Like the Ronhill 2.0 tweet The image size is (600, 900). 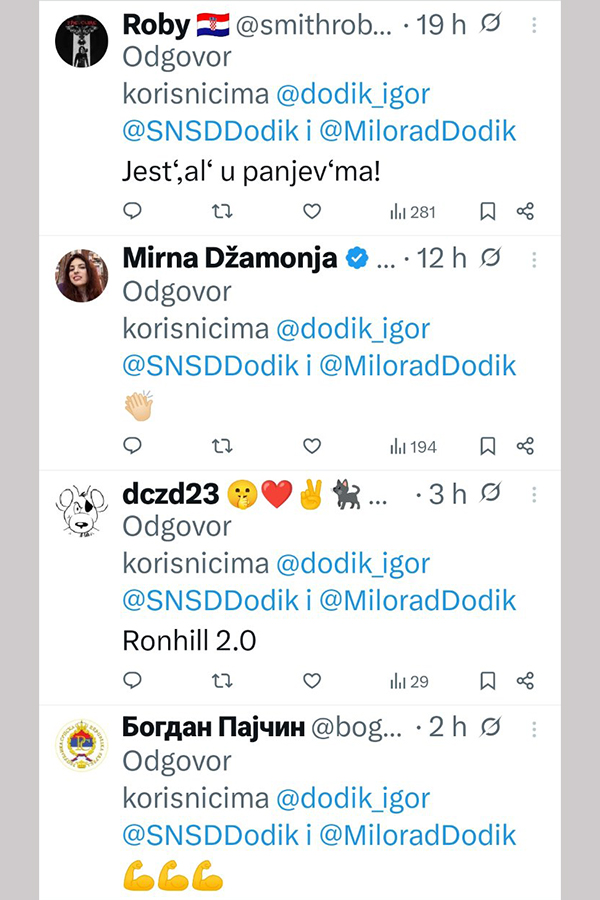click(312, 681)
